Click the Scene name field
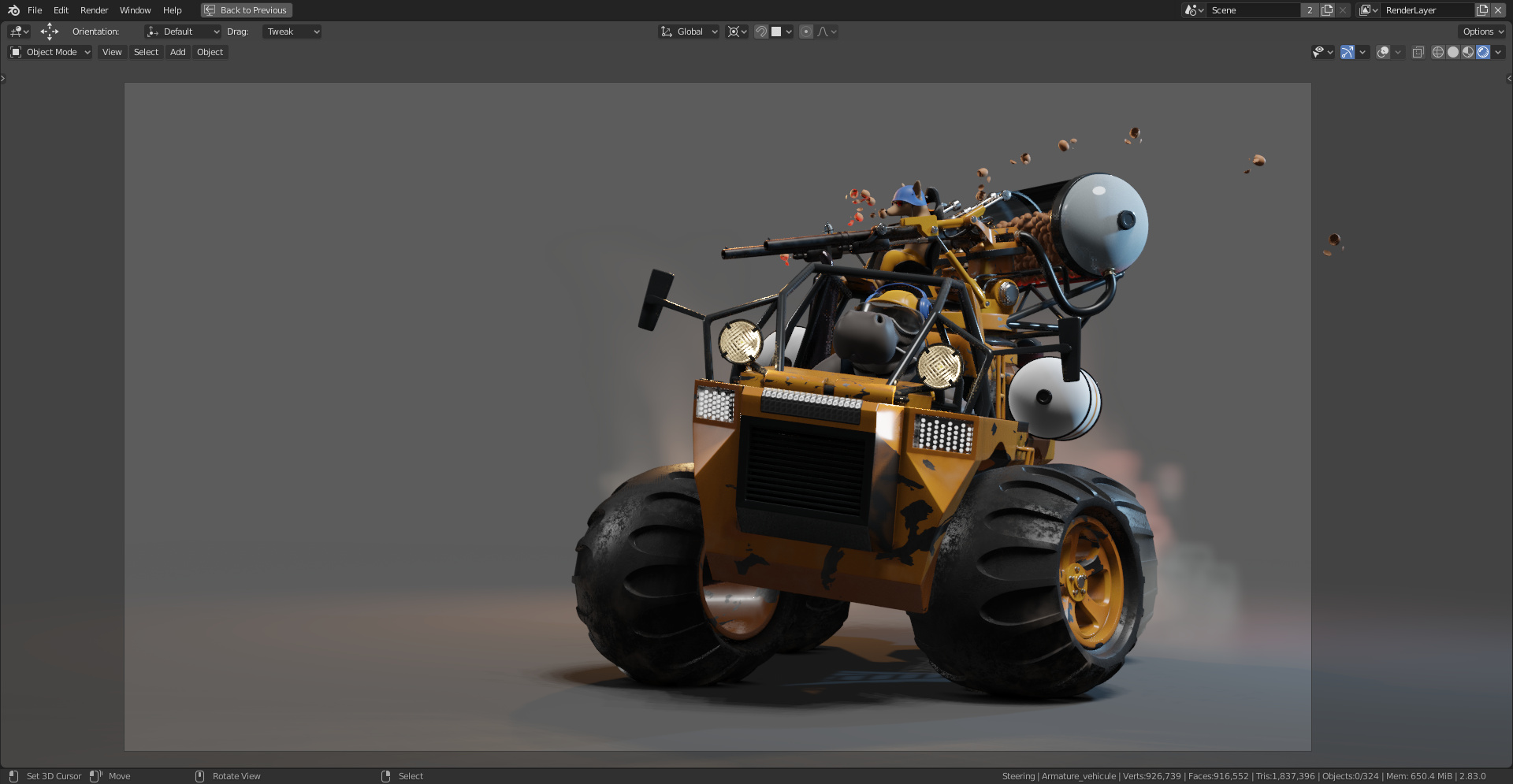 pyautogui.click(x=1253, y=10)
